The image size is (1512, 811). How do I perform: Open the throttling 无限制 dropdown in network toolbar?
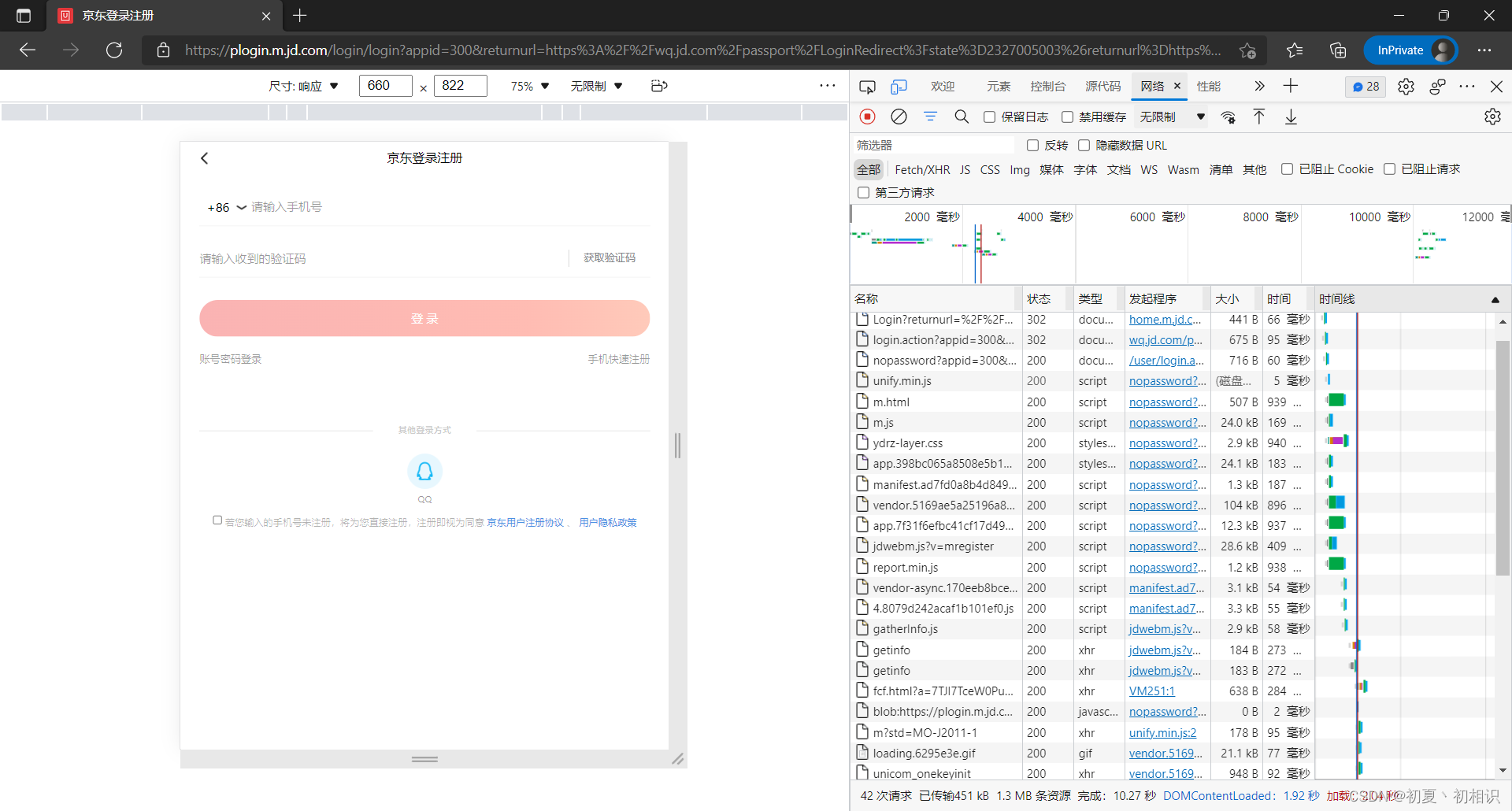click(x=1172, y=117)
